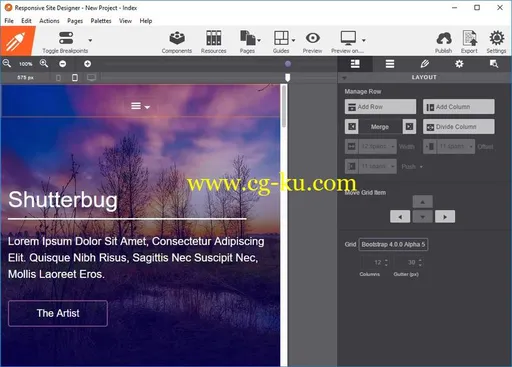The width and height of the screenshot is (512, 367).
Task: Click the Preview on monitor icon
Action: click(348, 38)
